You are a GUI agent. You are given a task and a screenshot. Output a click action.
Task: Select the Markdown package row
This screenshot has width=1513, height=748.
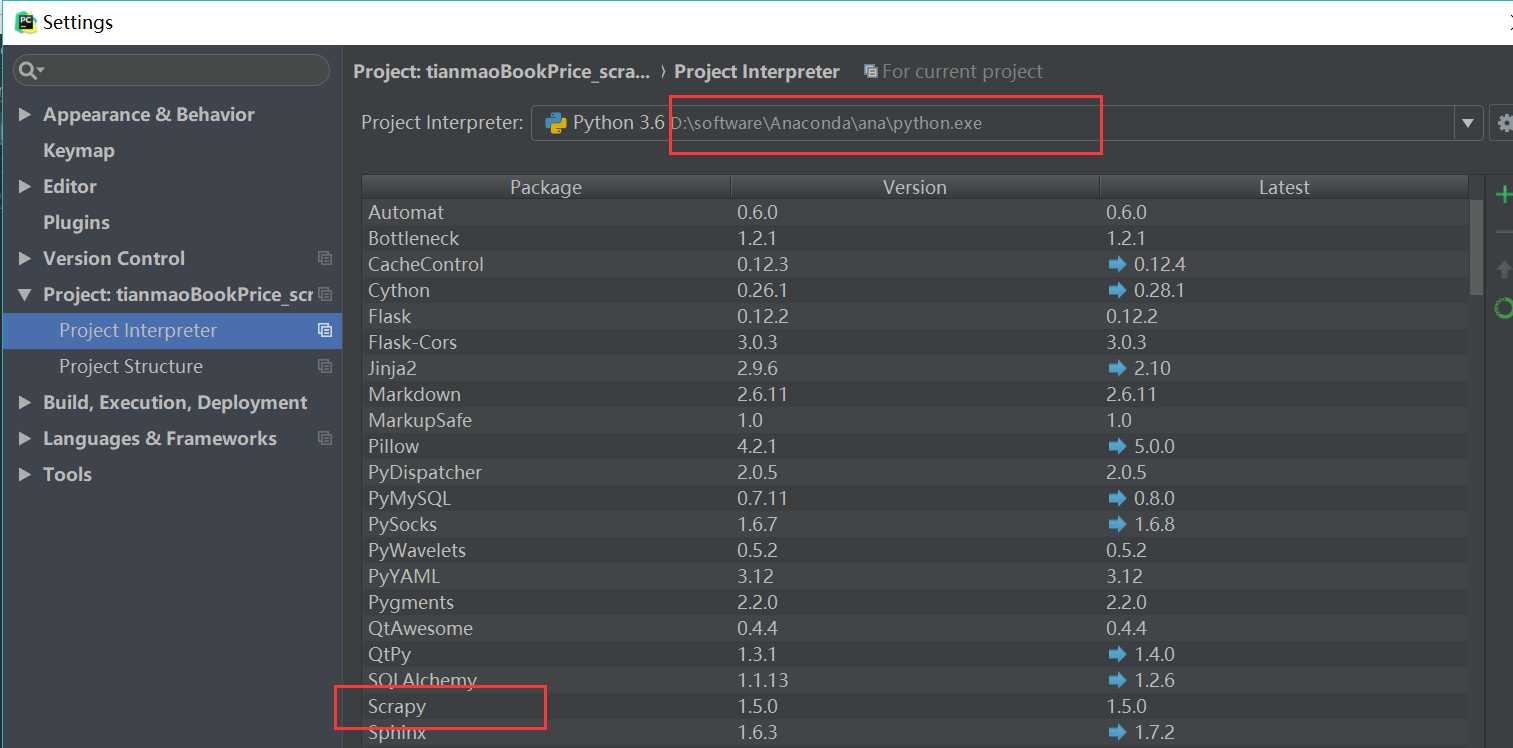pos(915,394)
